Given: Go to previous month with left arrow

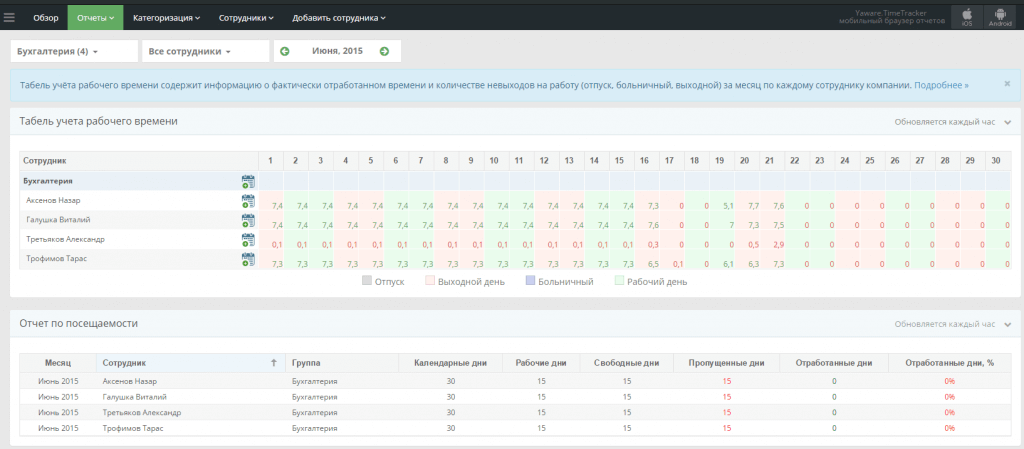Looking at the screenshot, I should coord(285,51).
